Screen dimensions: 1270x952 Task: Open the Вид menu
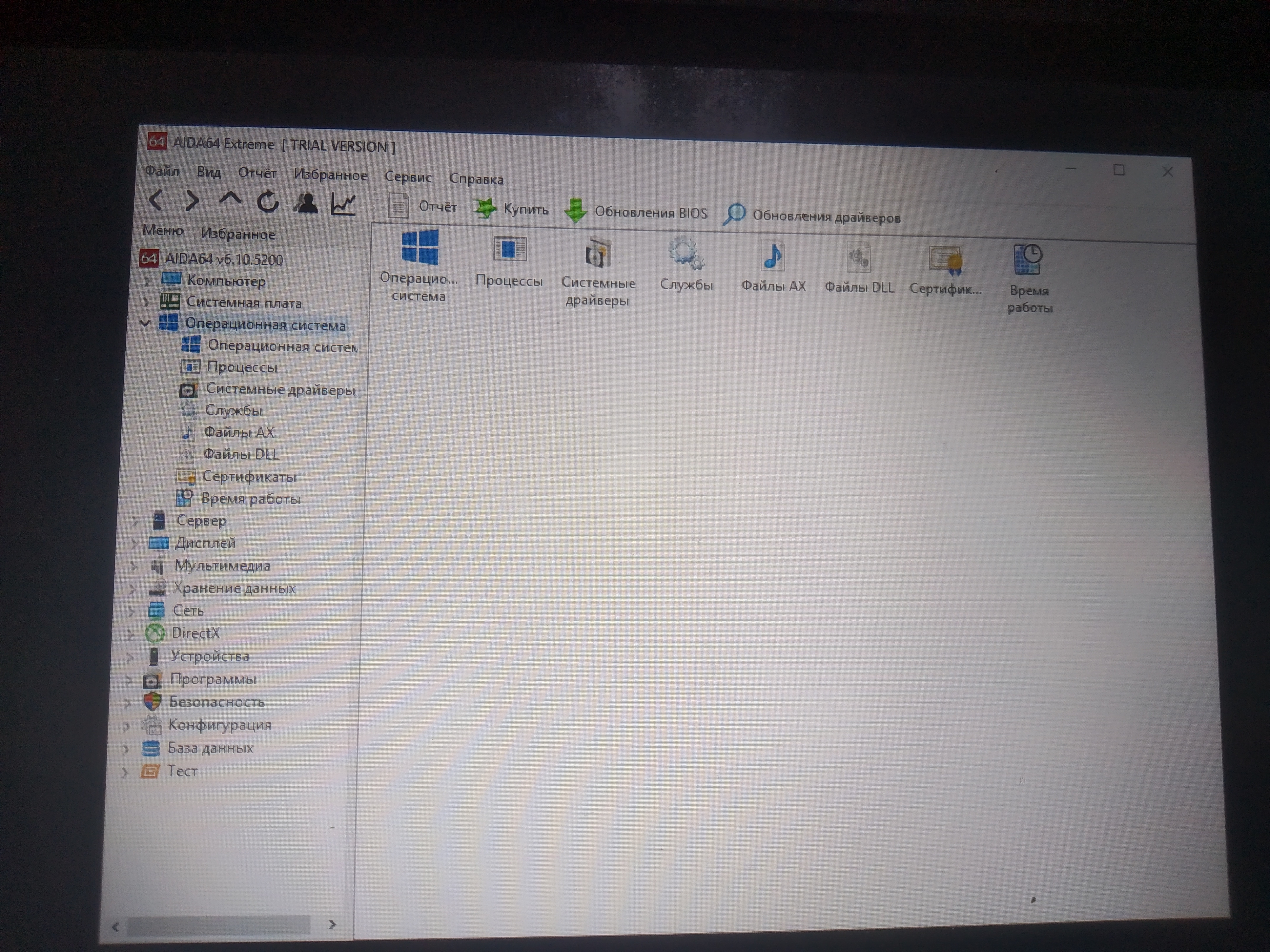(208, 172)
